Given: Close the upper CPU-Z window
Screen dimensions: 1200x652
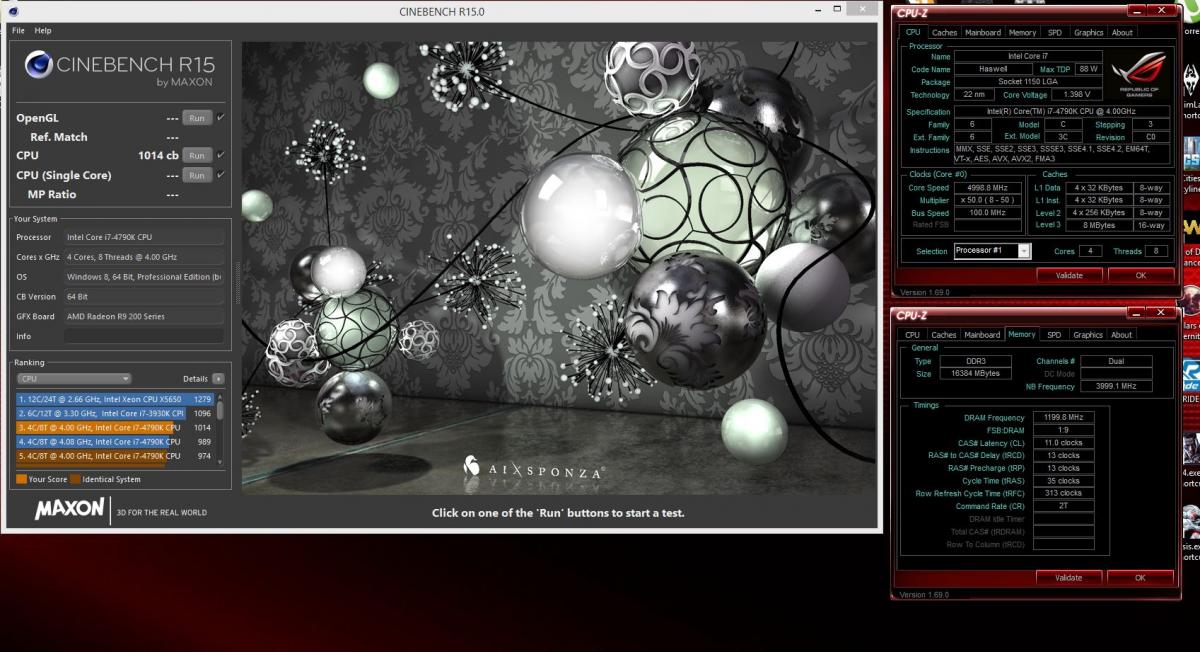Looking at the screenshot, I should click(1163, 11).
